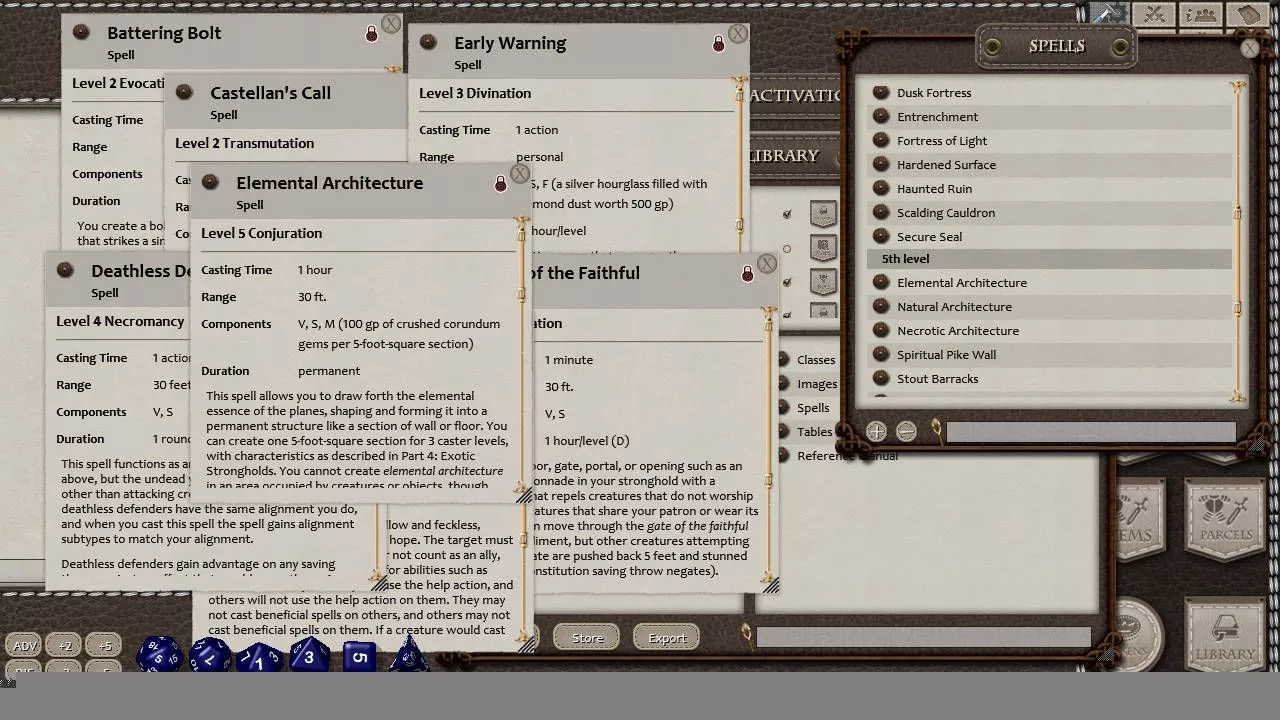
Task: Click the 'permanent' duration value
Action: point(329,371)
